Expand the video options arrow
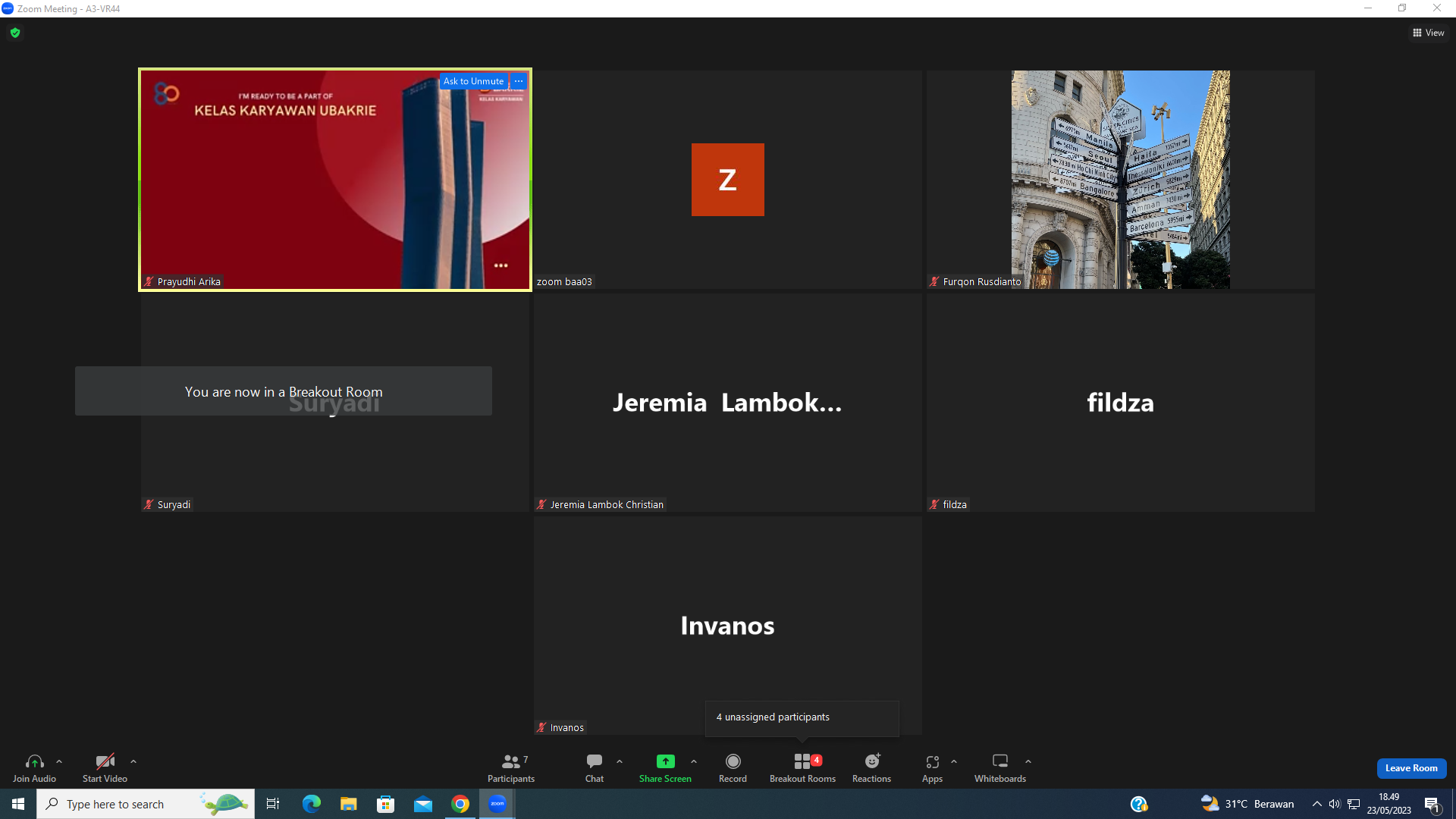The height and width of the screenshot is (819, 1456). point(133,761)
